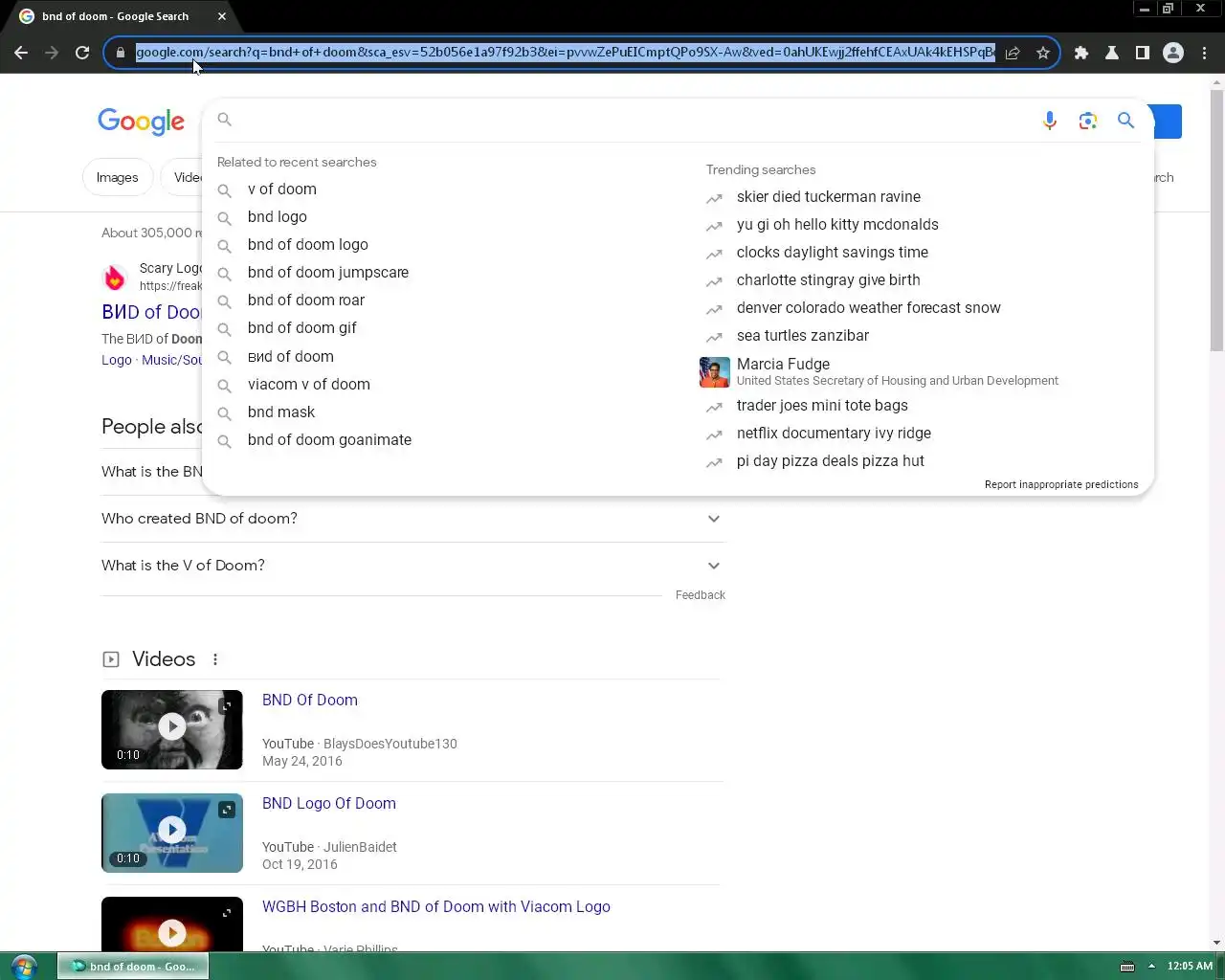Share this page from address bar
Viewport: 1225px width, 980px height.
coord(1013,53)
